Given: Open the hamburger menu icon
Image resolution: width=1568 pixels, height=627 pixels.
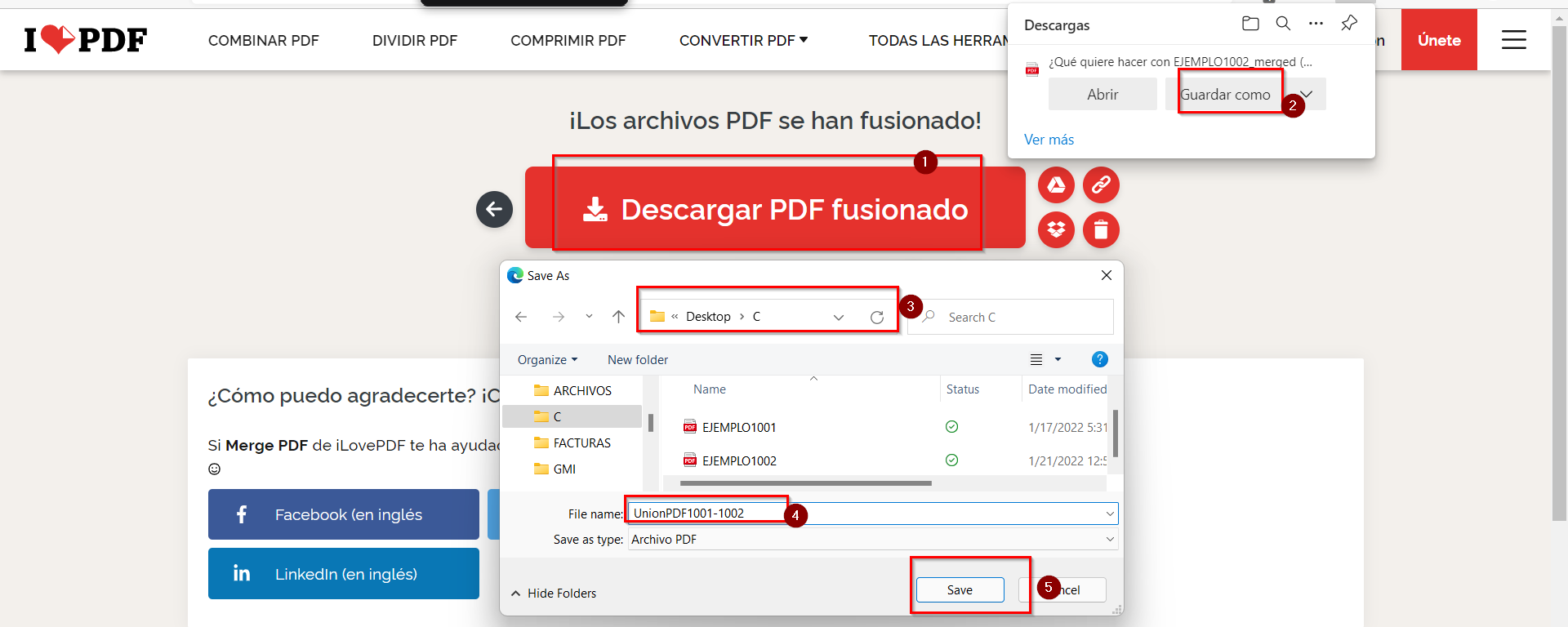Looking at the screenshot, I should 1513,39.
